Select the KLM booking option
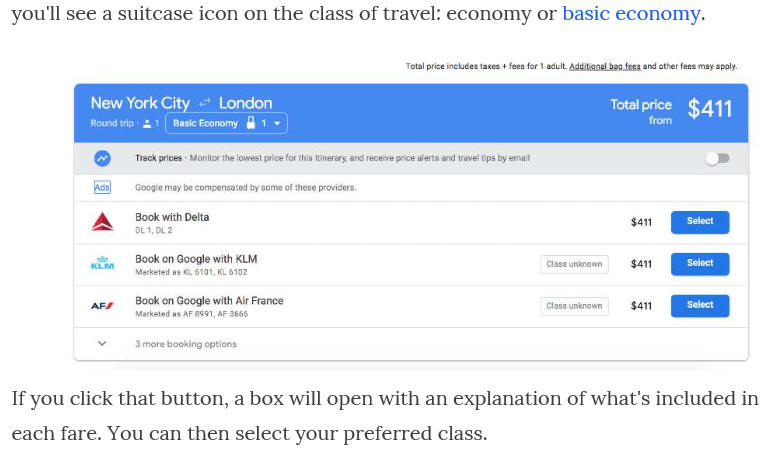This screenshot has width=778, height=454. pos(700,263)
